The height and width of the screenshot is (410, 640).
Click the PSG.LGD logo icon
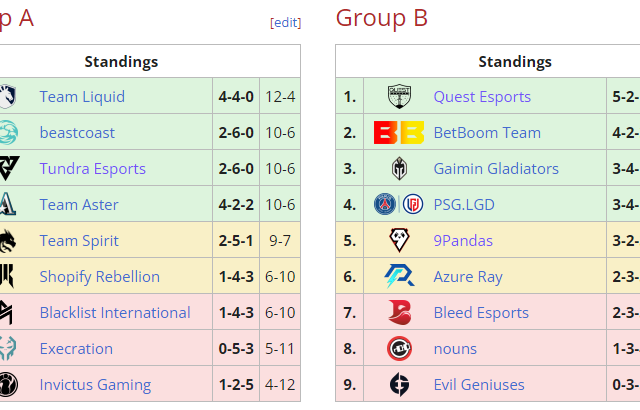(399, 205)
